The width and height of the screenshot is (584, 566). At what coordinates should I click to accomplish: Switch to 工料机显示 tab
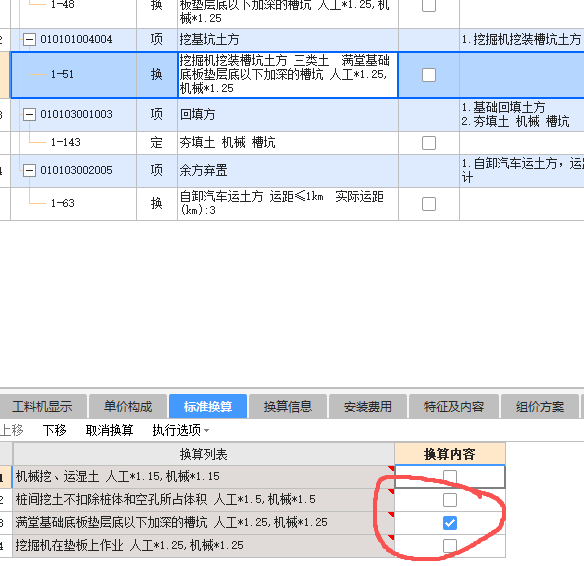(x=42, y=406)
